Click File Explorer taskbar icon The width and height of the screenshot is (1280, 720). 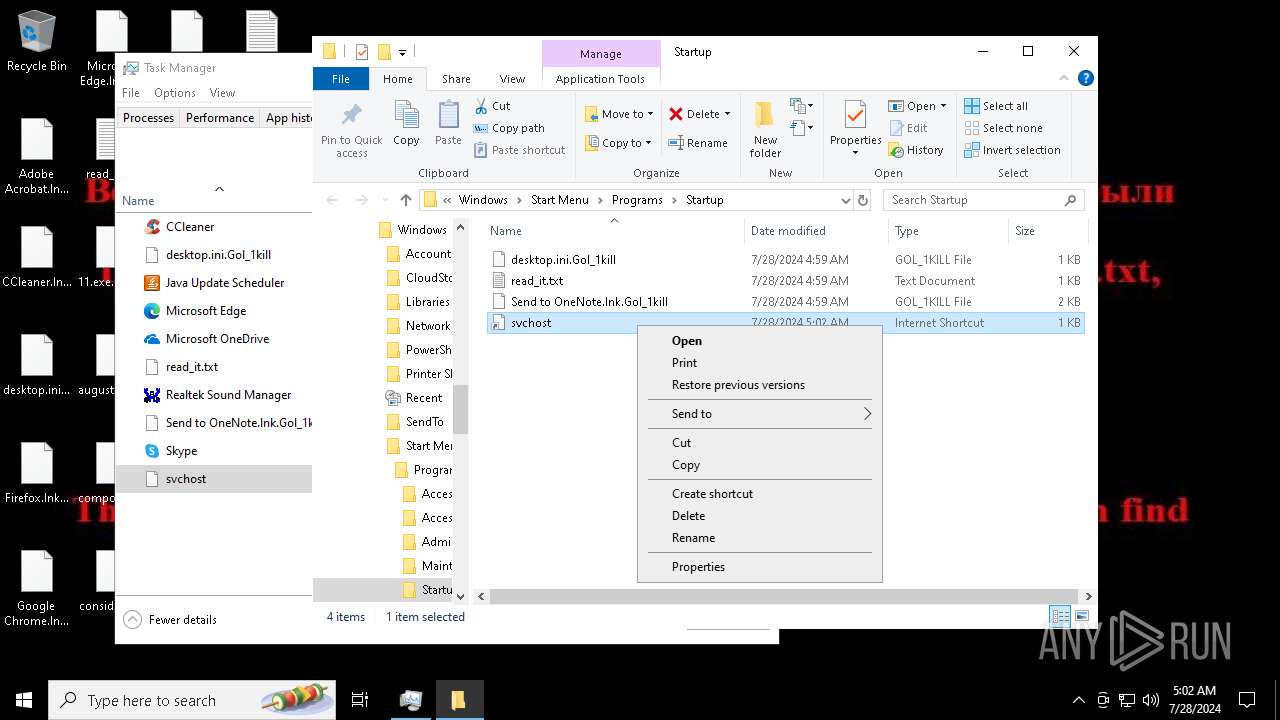[x=458, y=700]
